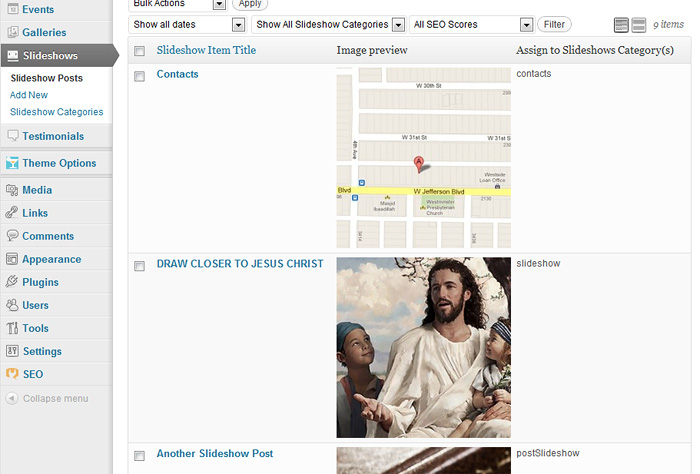The image size is (700, 474).
Task: Click the Jesus painting preview thumbnail
Action: click(423, 347)
